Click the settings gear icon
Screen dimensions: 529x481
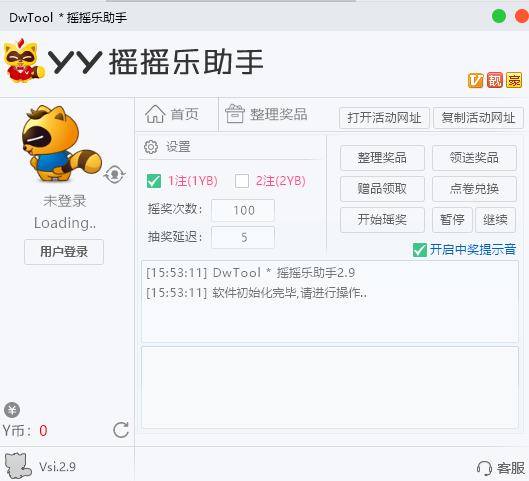pyautogui.click(x=151, y=147)
